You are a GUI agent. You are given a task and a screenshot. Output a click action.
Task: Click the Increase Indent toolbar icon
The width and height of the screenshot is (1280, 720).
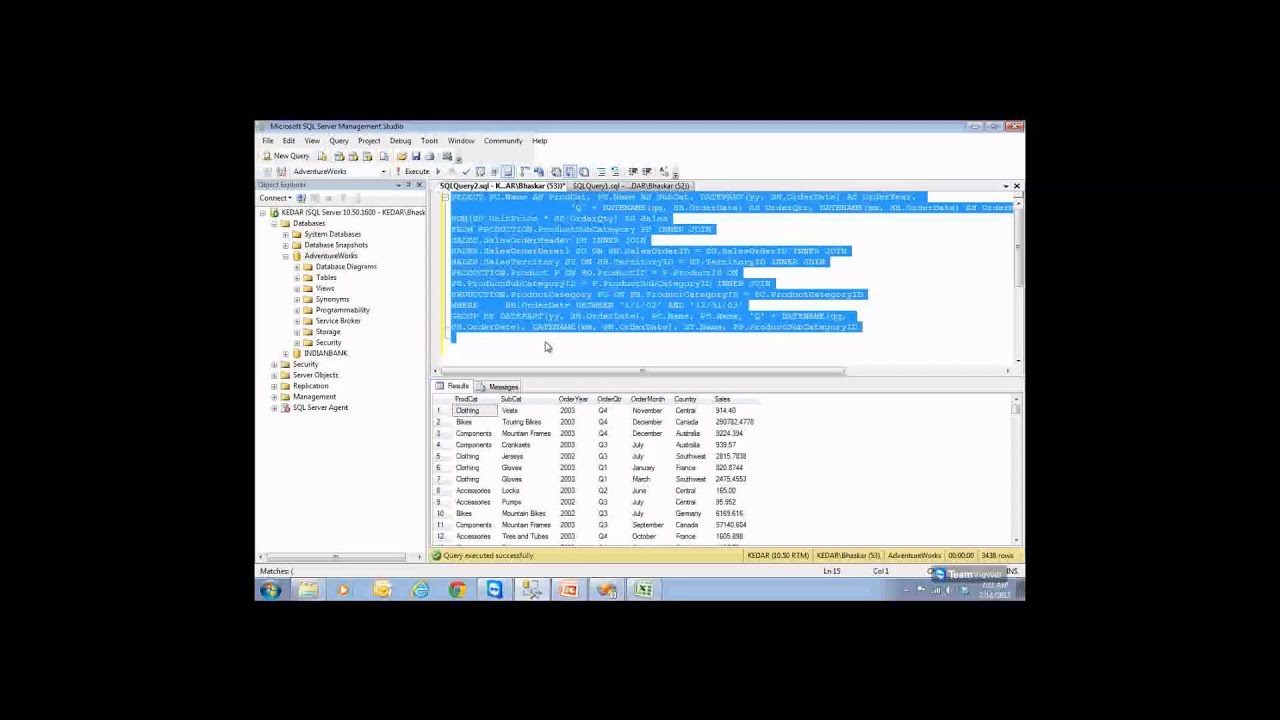coord(647,171)
